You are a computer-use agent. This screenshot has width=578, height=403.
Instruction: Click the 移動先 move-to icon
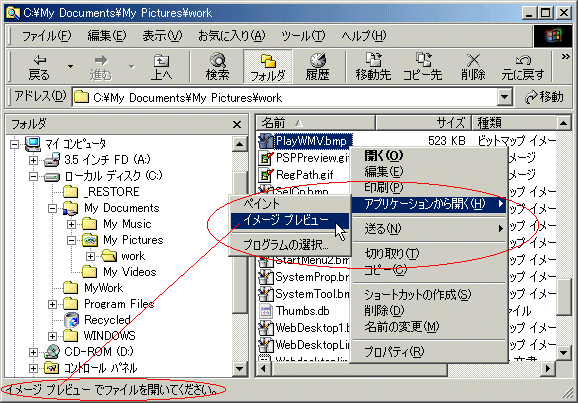pyautogui.click(x=373, y=67)
